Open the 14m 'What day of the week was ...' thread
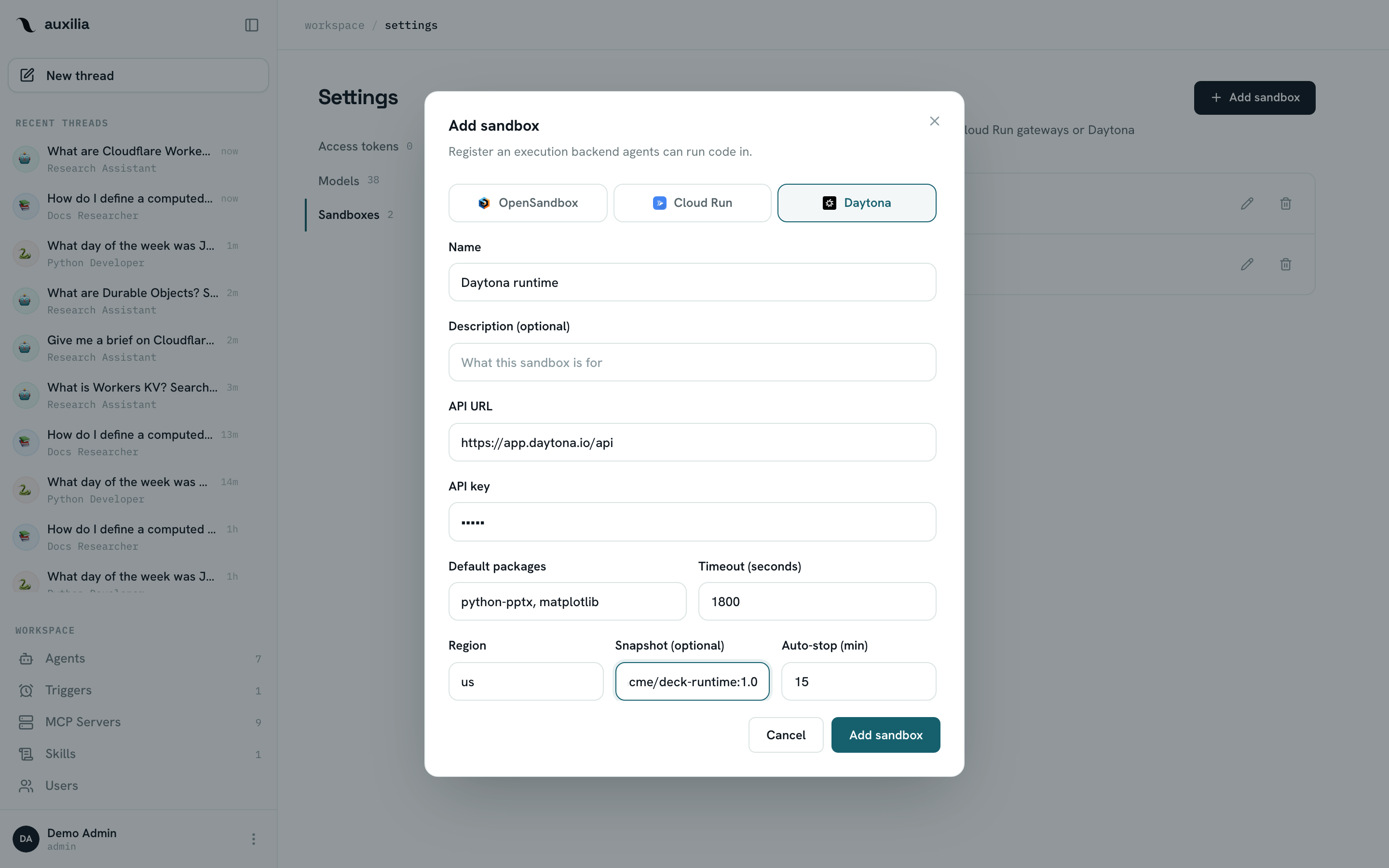Viewport: 1389px width, 868px height. click(138, 489)
